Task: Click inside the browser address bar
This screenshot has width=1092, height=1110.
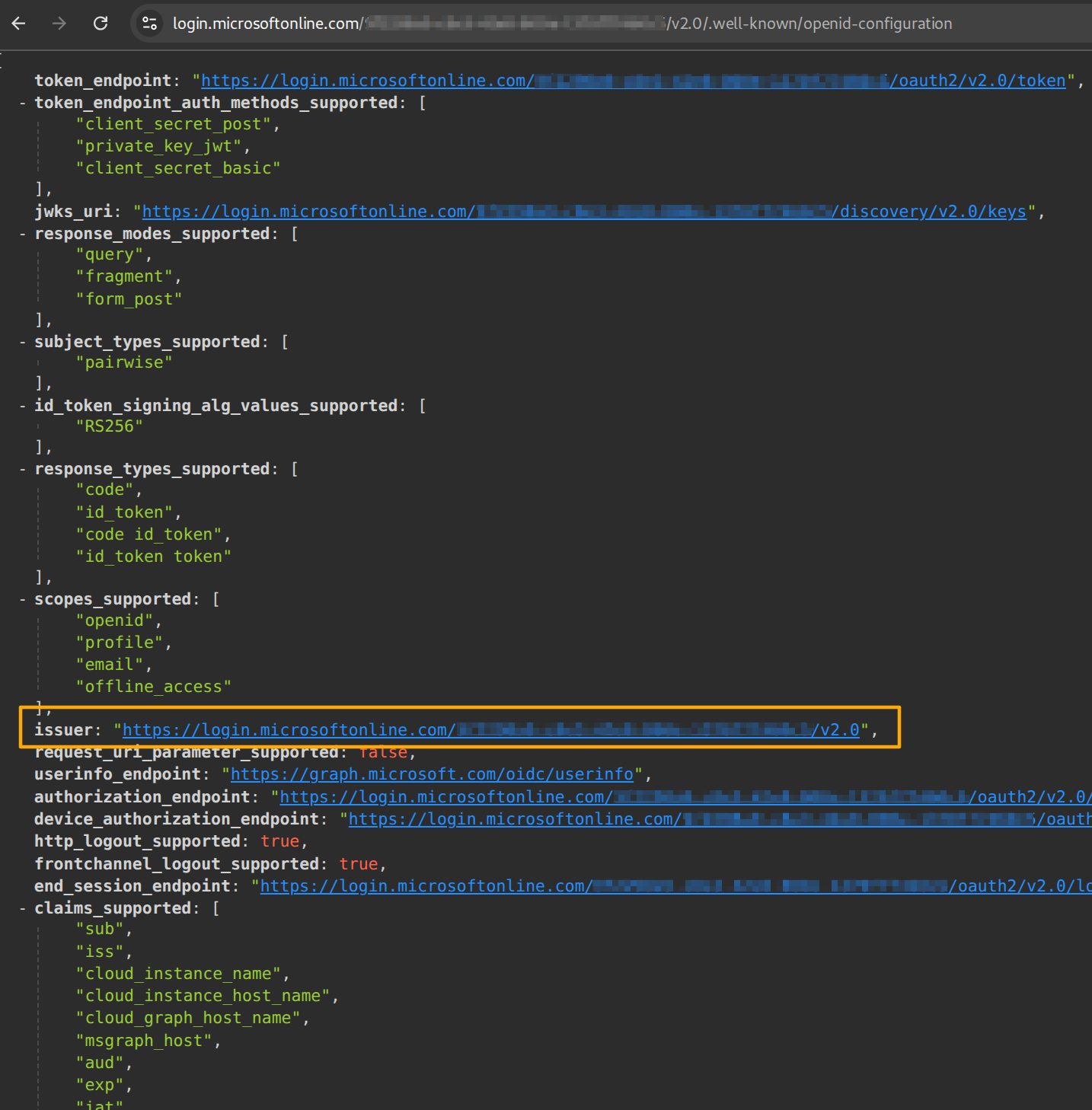Action: coord(533,24)
